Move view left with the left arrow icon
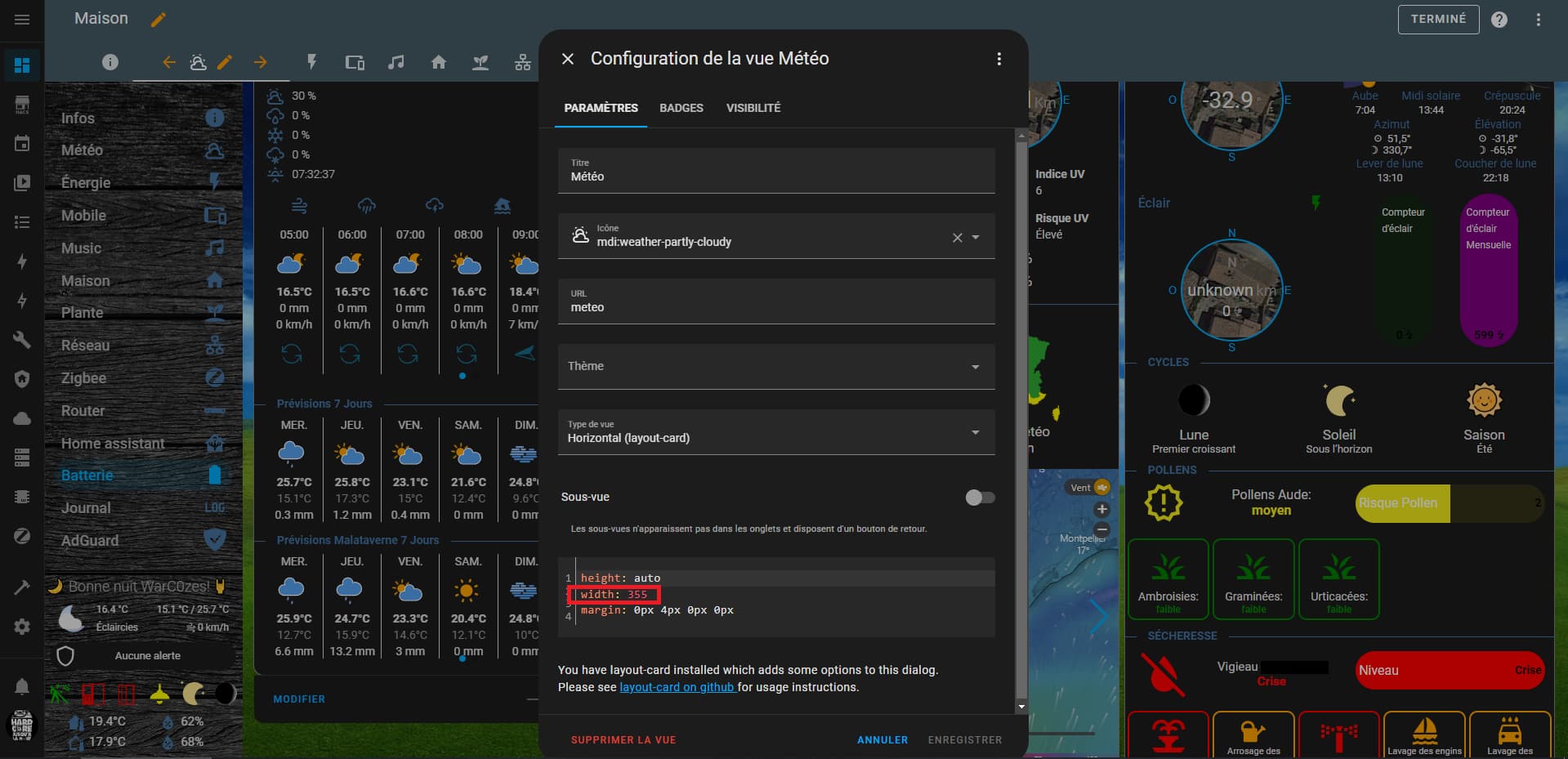Screen dimensions: 1568x759 [x=169, y=62]
